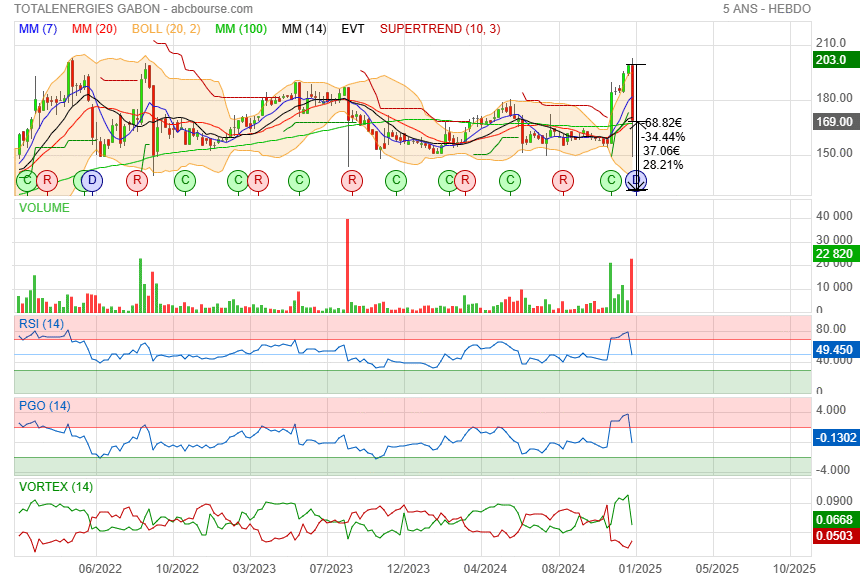Click the 05/2025 date axis label
This screenshot has width=860, height=579.
coord(717,569)
